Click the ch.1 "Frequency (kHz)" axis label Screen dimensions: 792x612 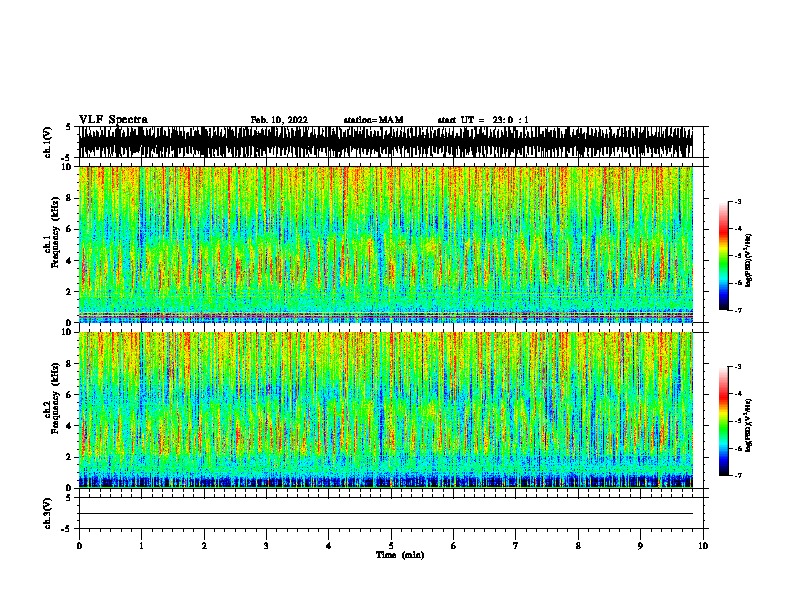pos(55,233)
